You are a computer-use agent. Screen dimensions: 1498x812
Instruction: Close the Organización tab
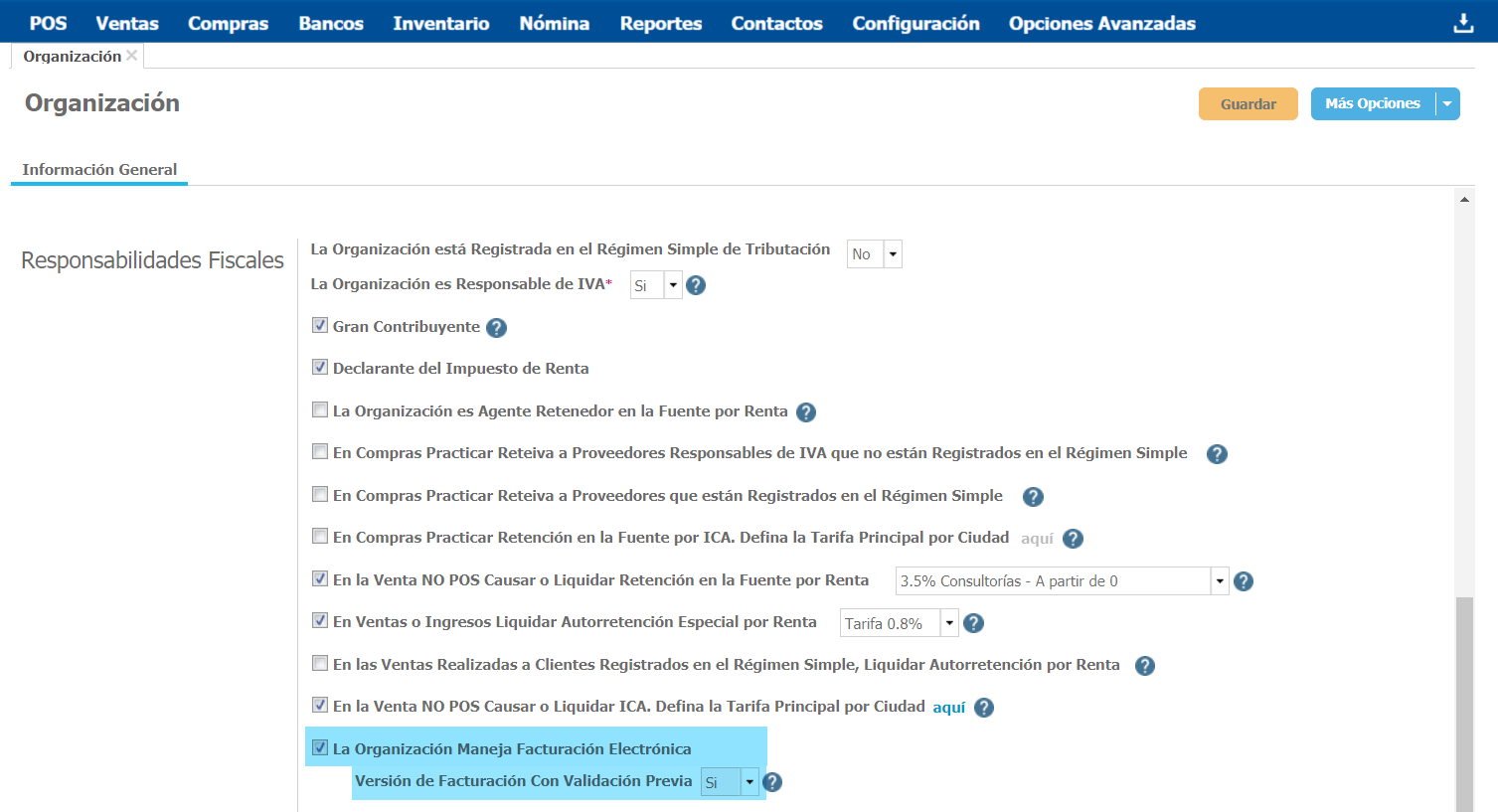tap(131, 56)
